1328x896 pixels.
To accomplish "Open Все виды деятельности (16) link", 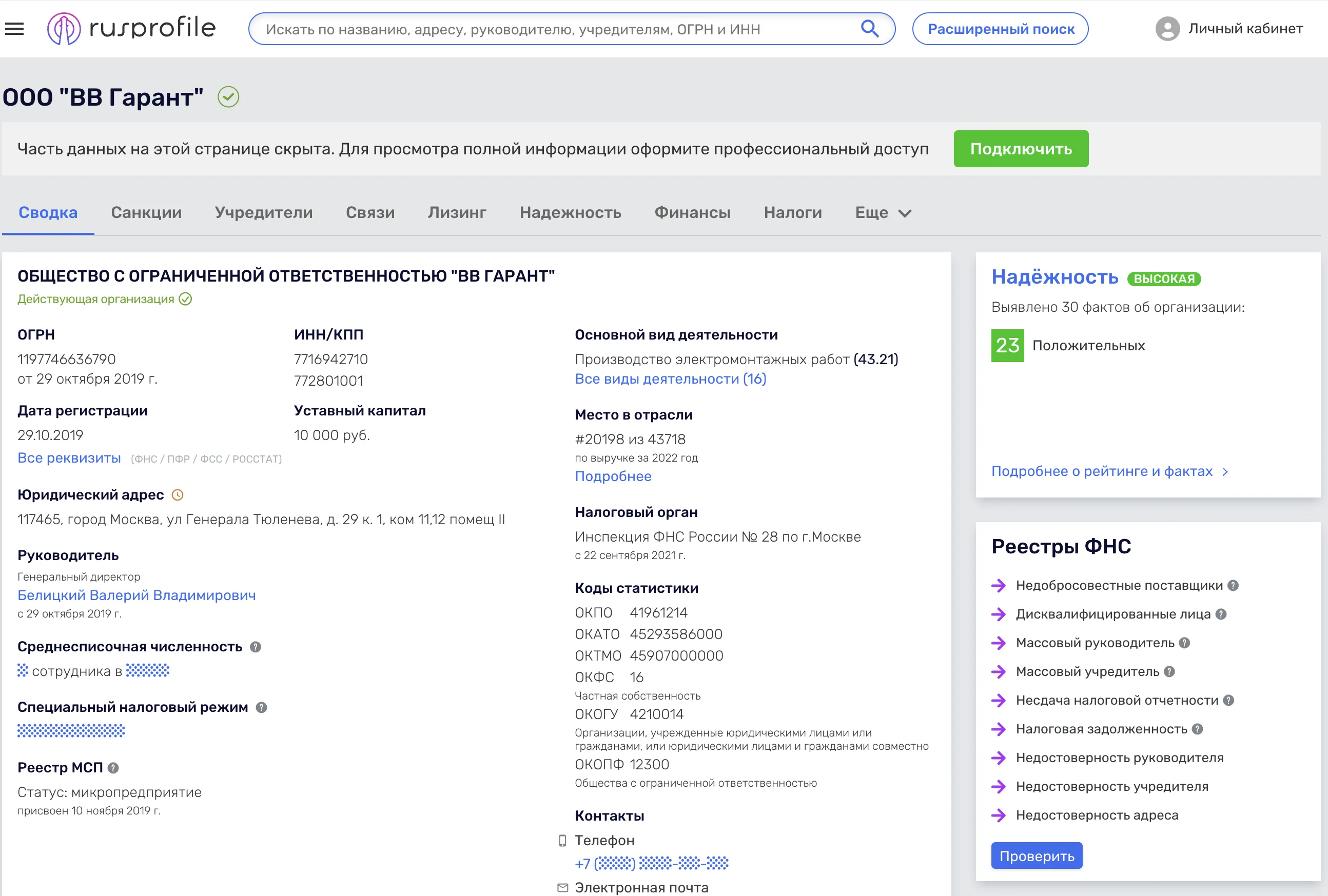I will [x=670, y=379].
